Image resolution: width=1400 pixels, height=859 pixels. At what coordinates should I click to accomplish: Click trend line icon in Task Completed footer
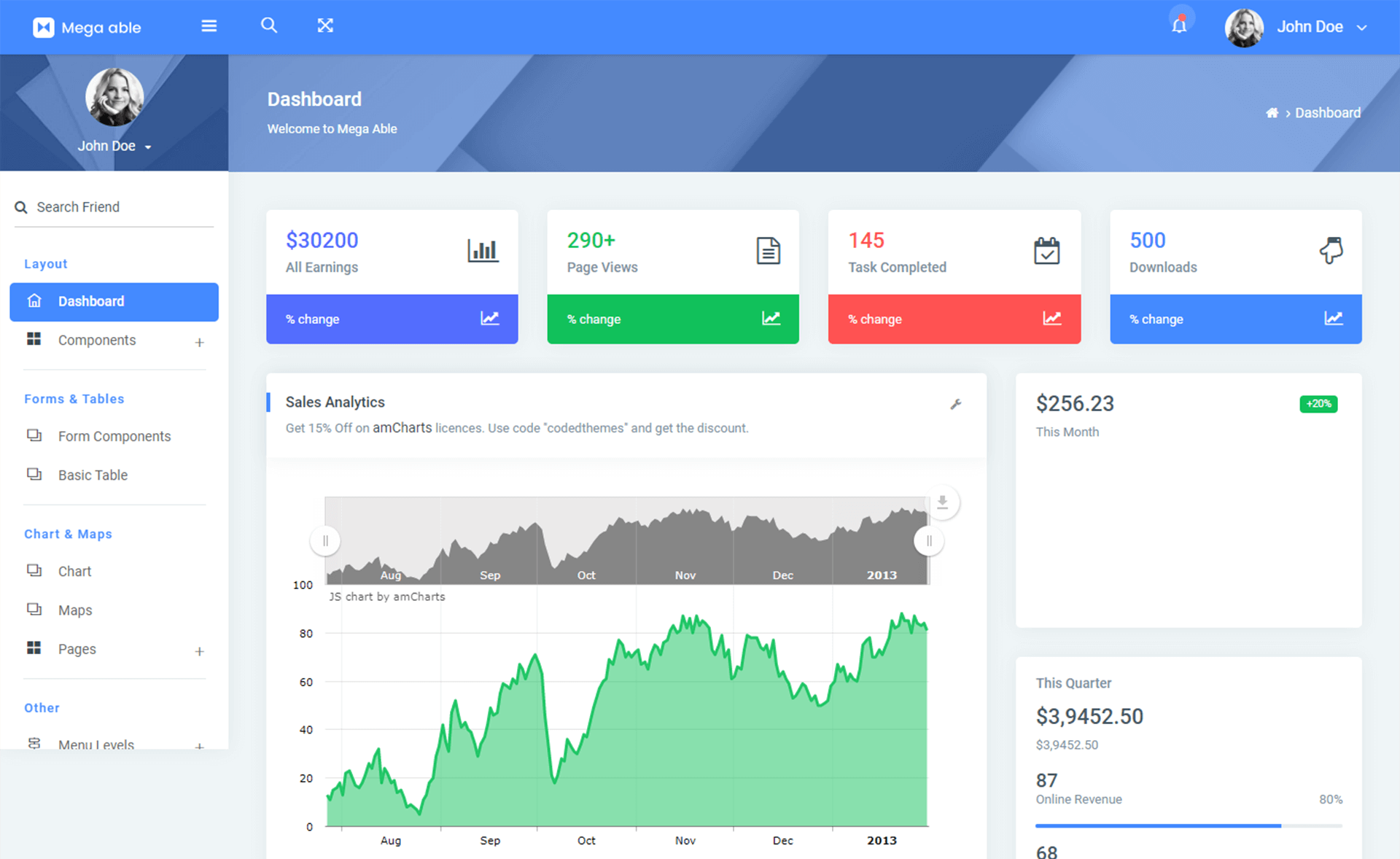point(1052,318)
